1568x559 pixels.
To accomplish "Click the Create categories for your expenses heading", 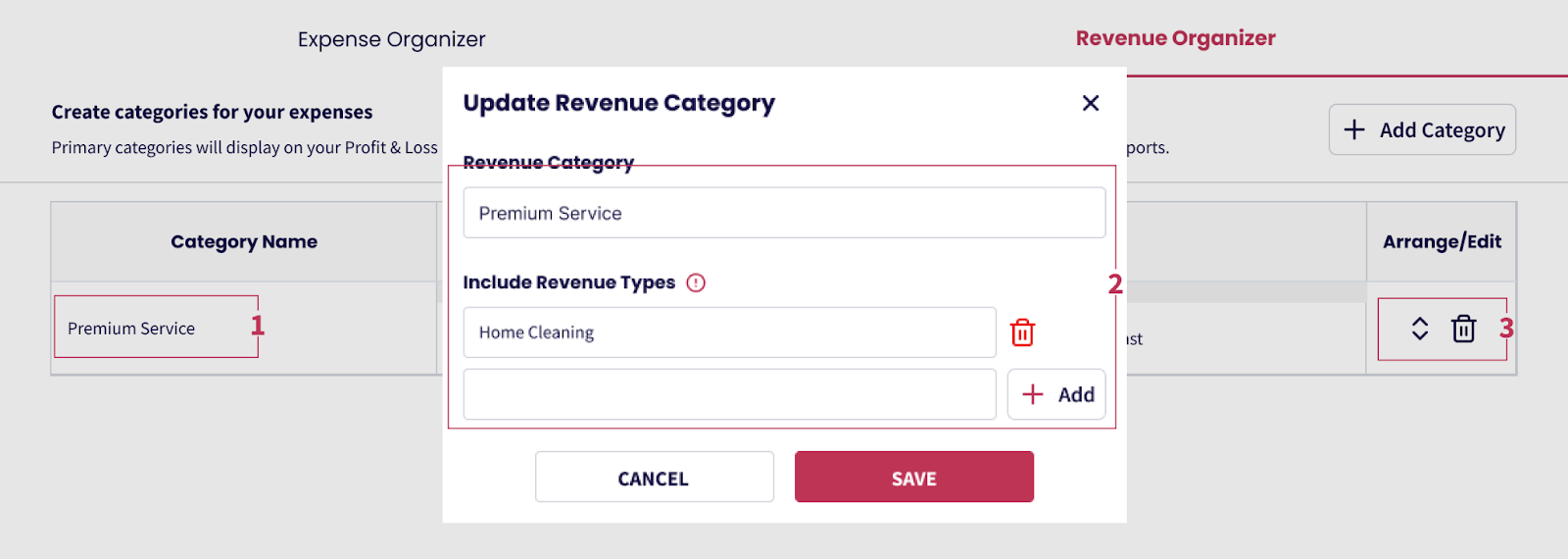I will 212,112.
